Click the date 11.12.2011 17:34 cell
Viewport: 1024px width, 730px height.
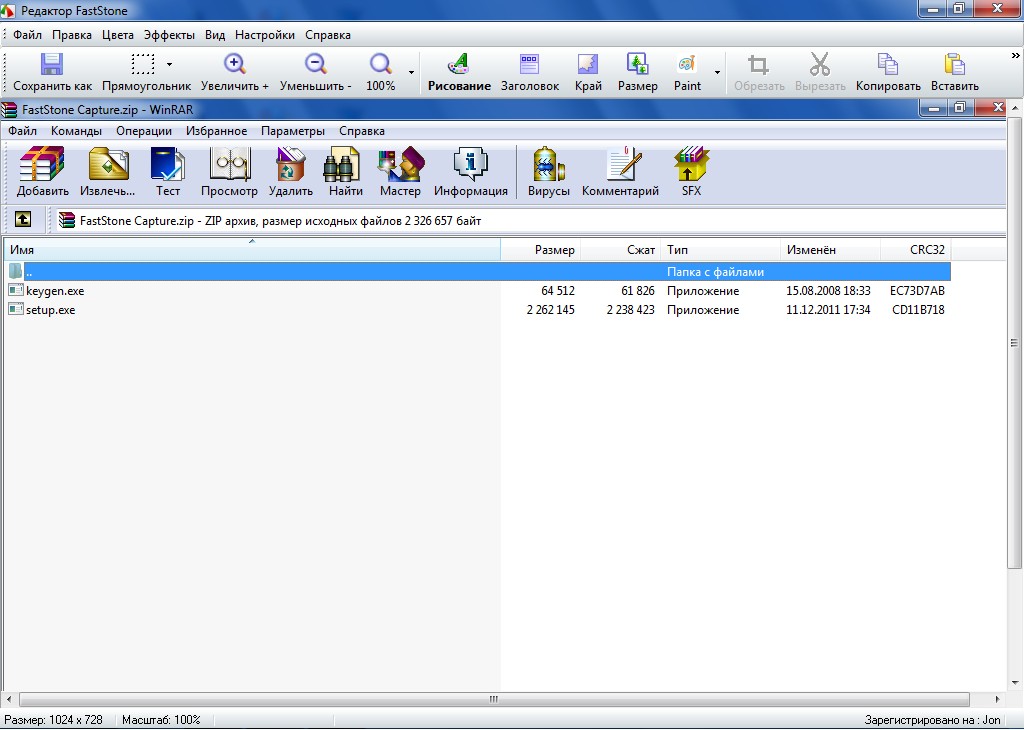click(828, 309)
